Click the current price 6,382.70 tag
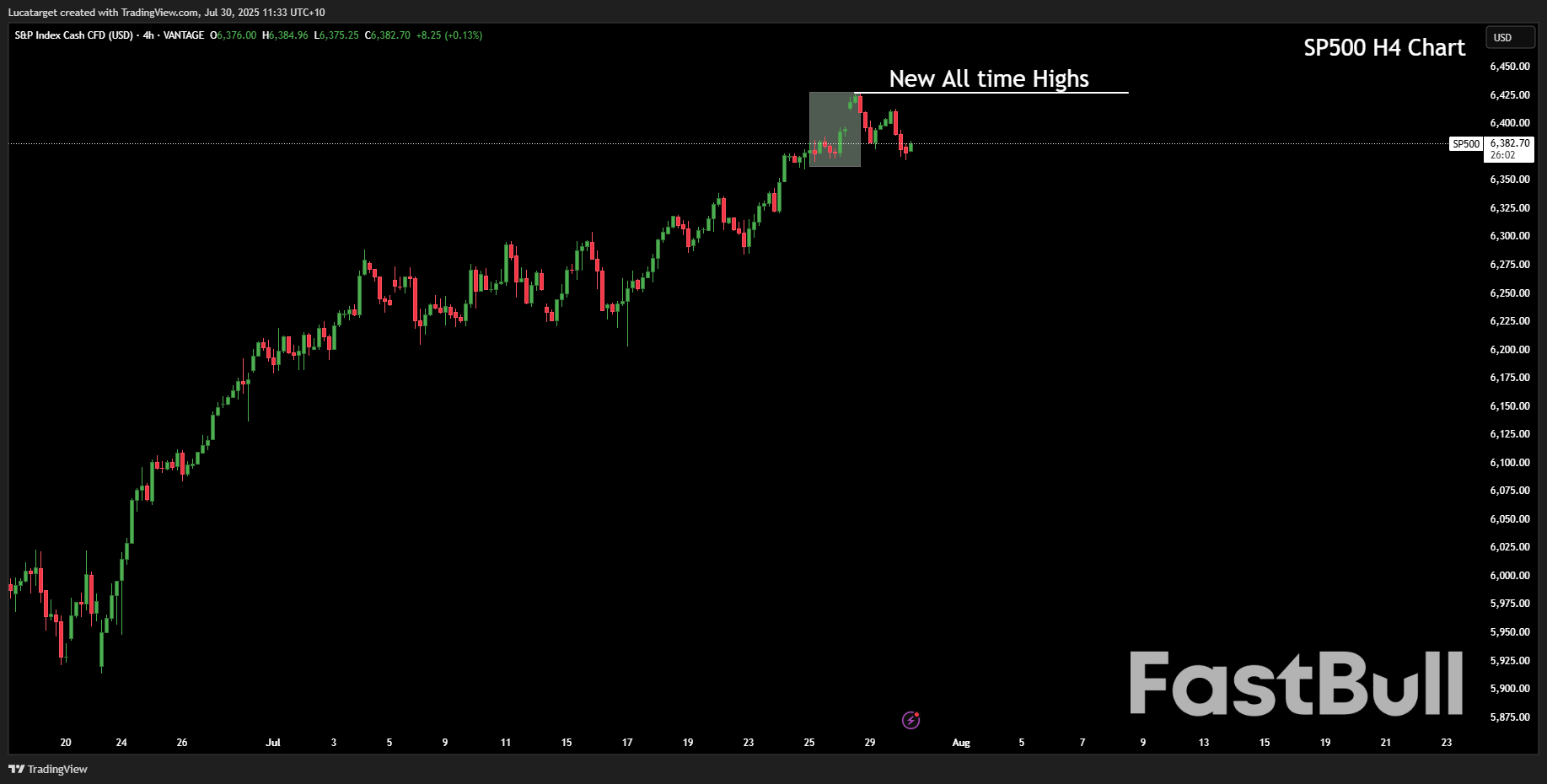This screenshot has width=1547, height=784. click(x=1509, y=143)
